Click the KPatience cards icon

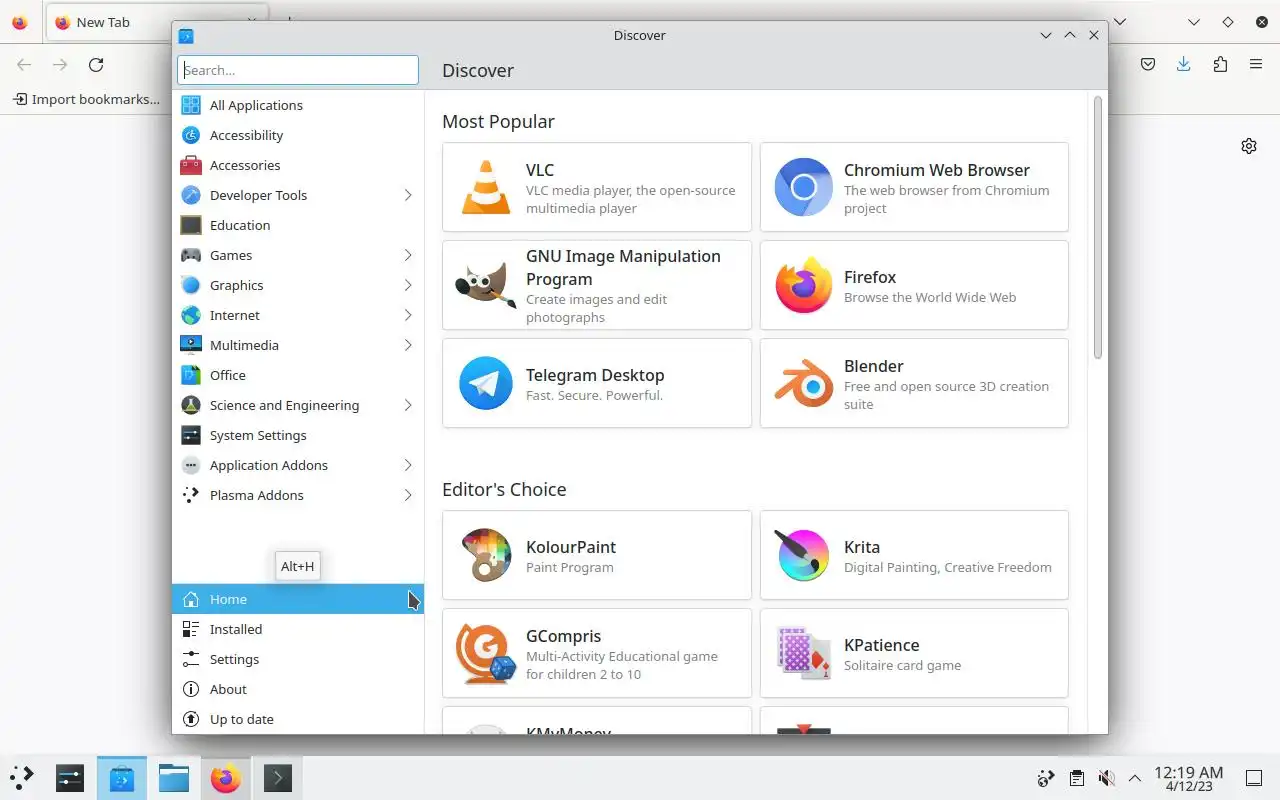tap(803, 653)
